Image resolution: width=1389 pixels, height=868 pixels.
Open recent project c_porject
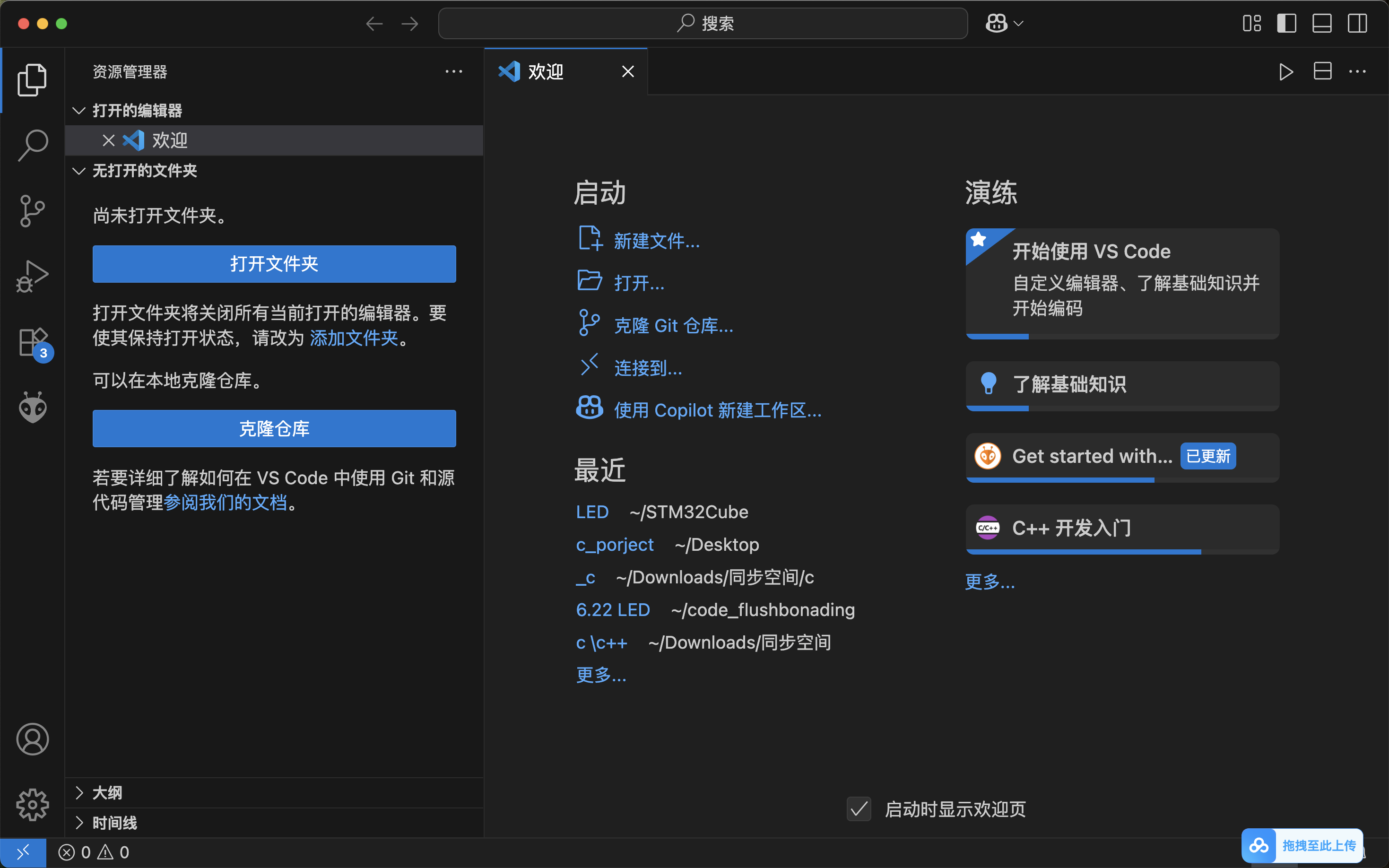(615, 545)
